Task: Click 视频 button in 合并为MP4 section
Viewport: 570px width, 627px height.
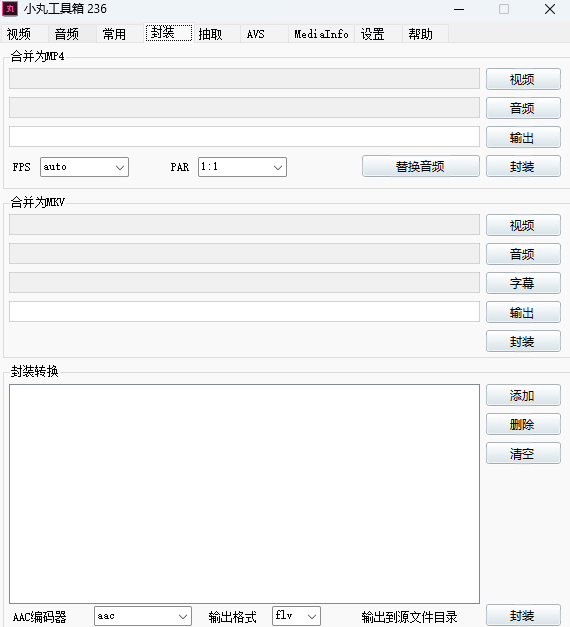Action: tap(523, 79)
